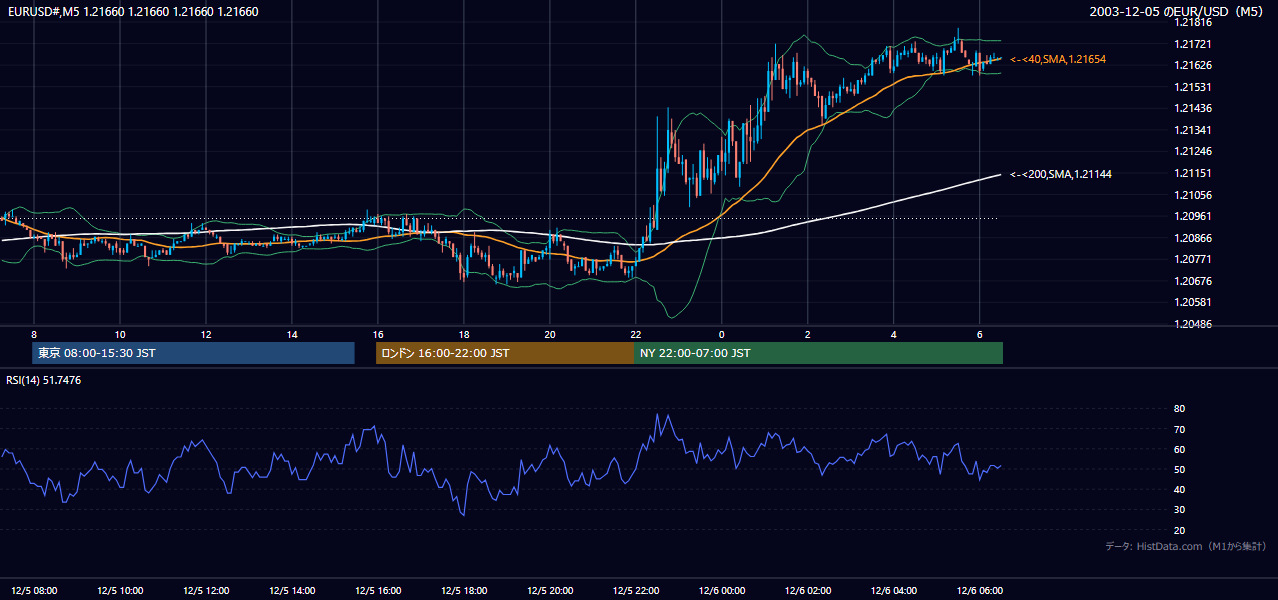Click hour label 18 on price chart axis
1278x600 pixels.
(x=464, y=334)
